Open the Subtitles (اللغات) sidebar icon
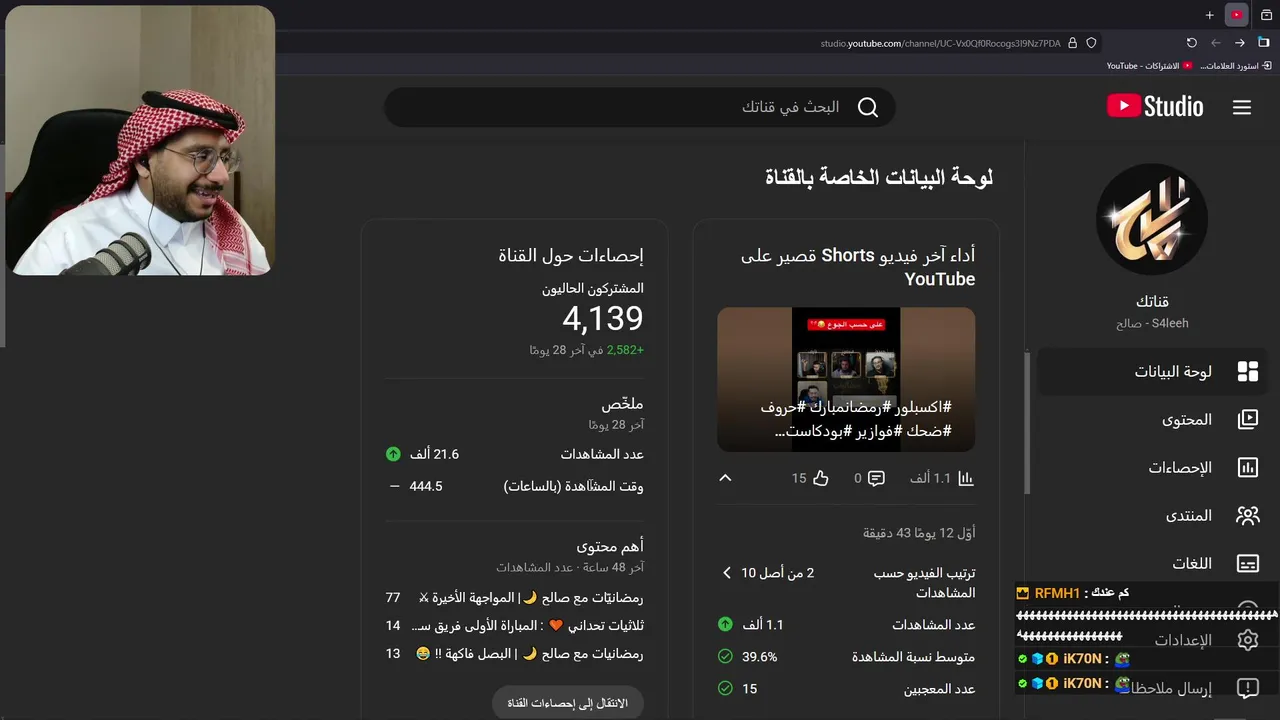This screenshot has width=1280, height=720. click(x=1248, y=564)
